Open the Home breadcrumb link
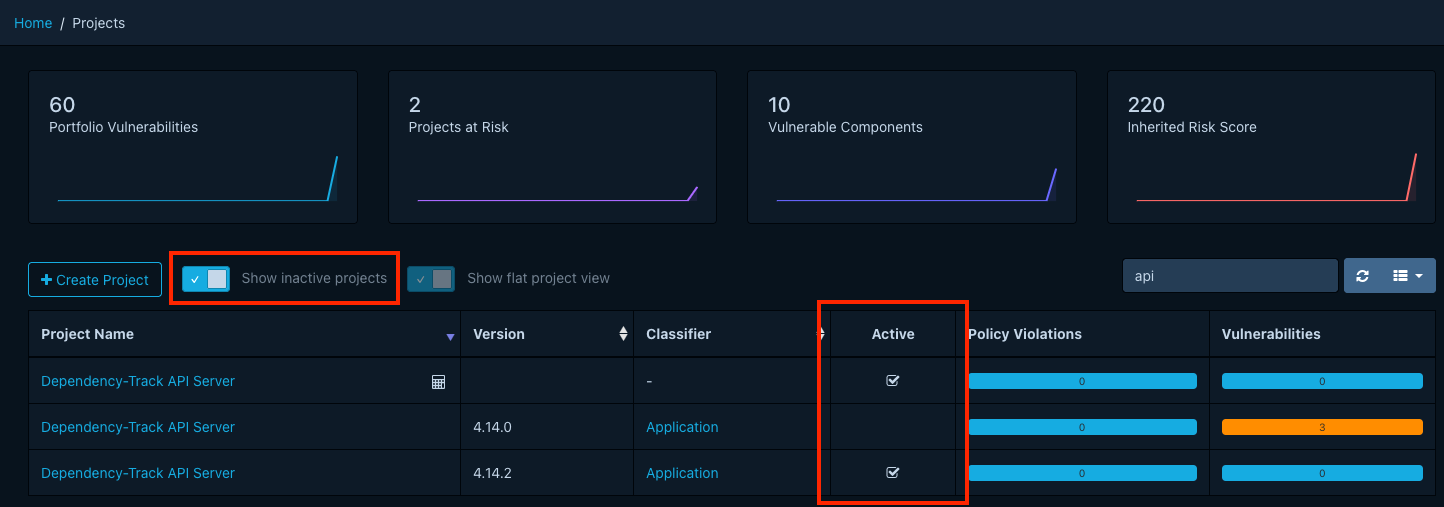Viewport: 1444px width, 507px height. [33, 23]
